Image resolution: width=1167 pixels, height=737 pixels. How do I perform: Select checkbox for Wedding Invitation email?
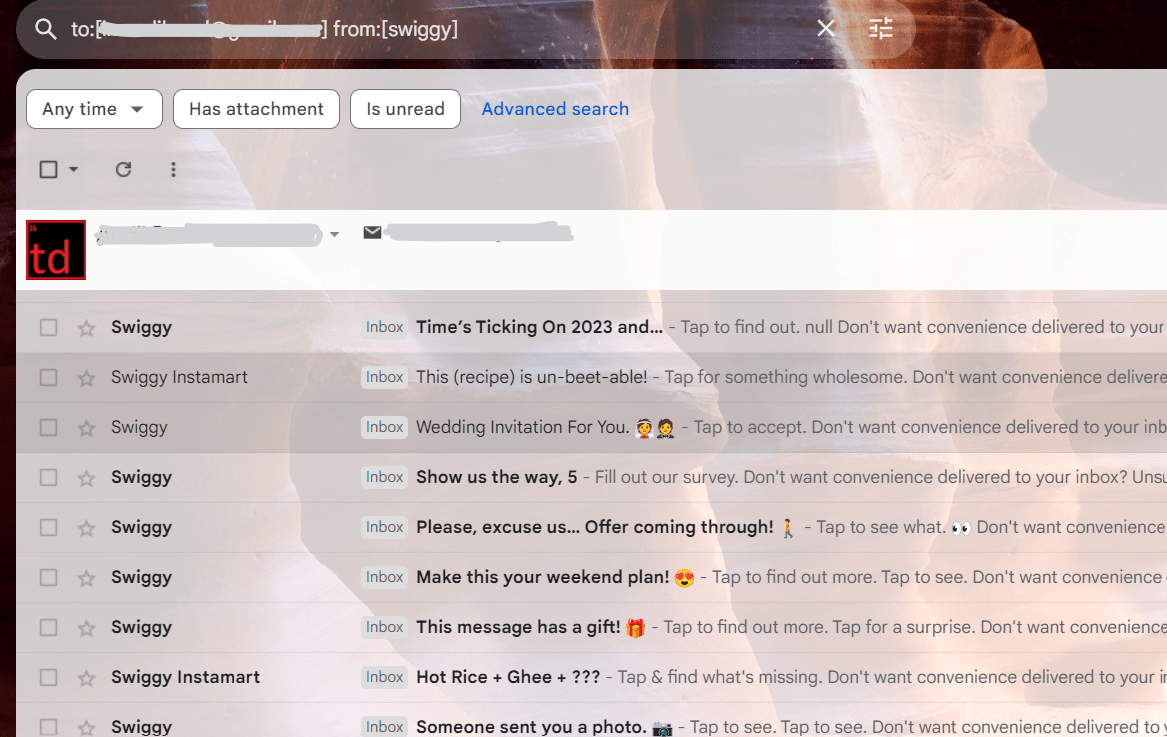[x=48, y=427]
